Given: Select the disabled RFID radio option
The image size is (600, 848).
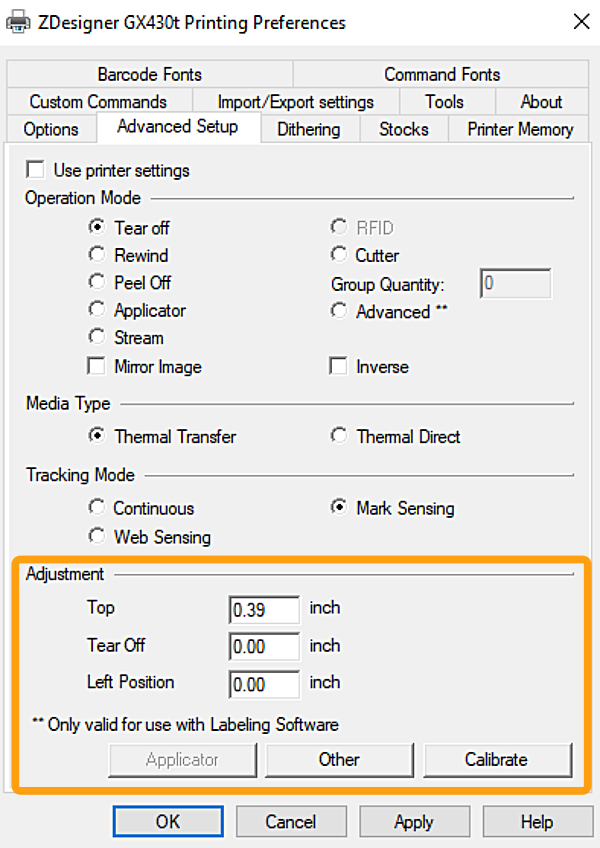Looking at the screenshot, I should (339, 227).
